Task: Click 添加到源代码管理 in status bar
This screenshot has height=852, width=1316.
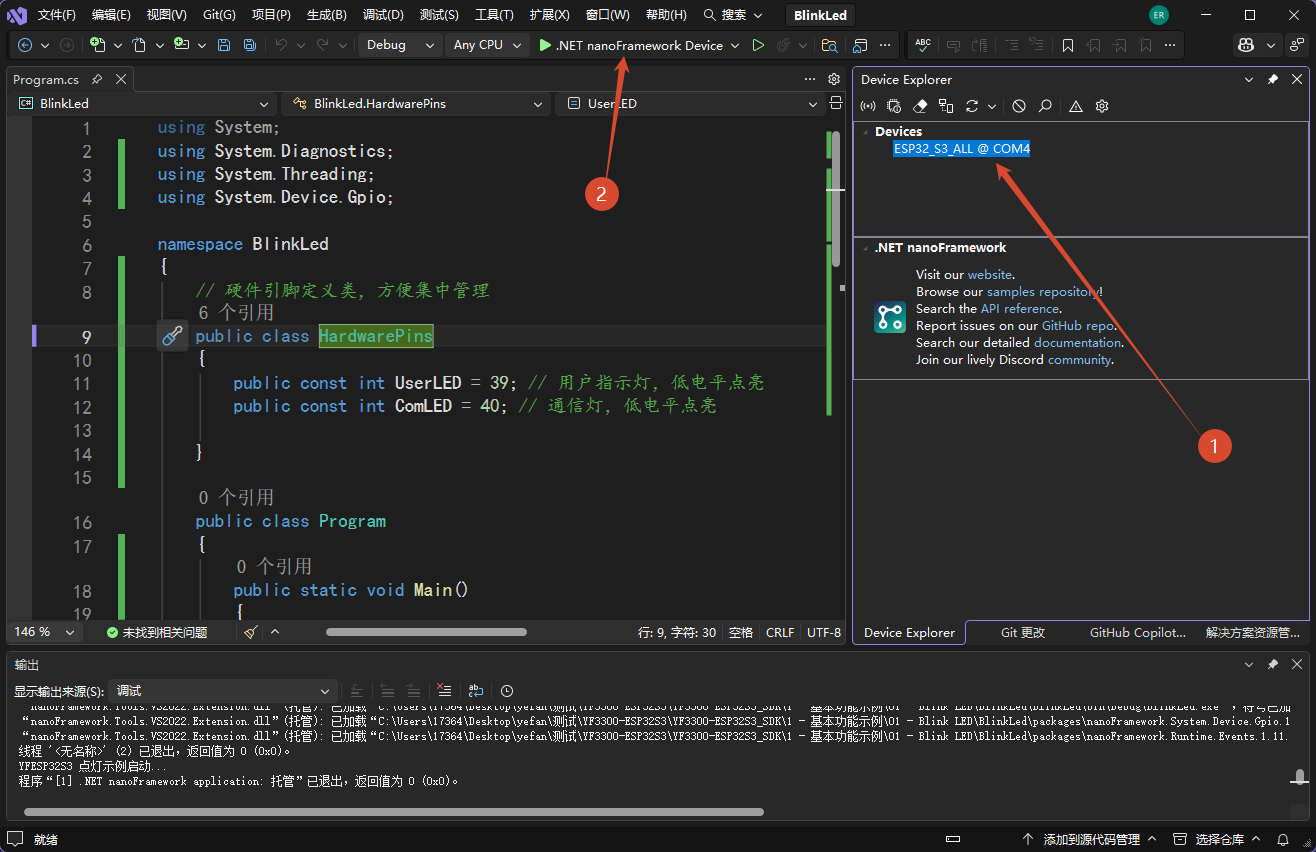Action: pos(1090,839)
